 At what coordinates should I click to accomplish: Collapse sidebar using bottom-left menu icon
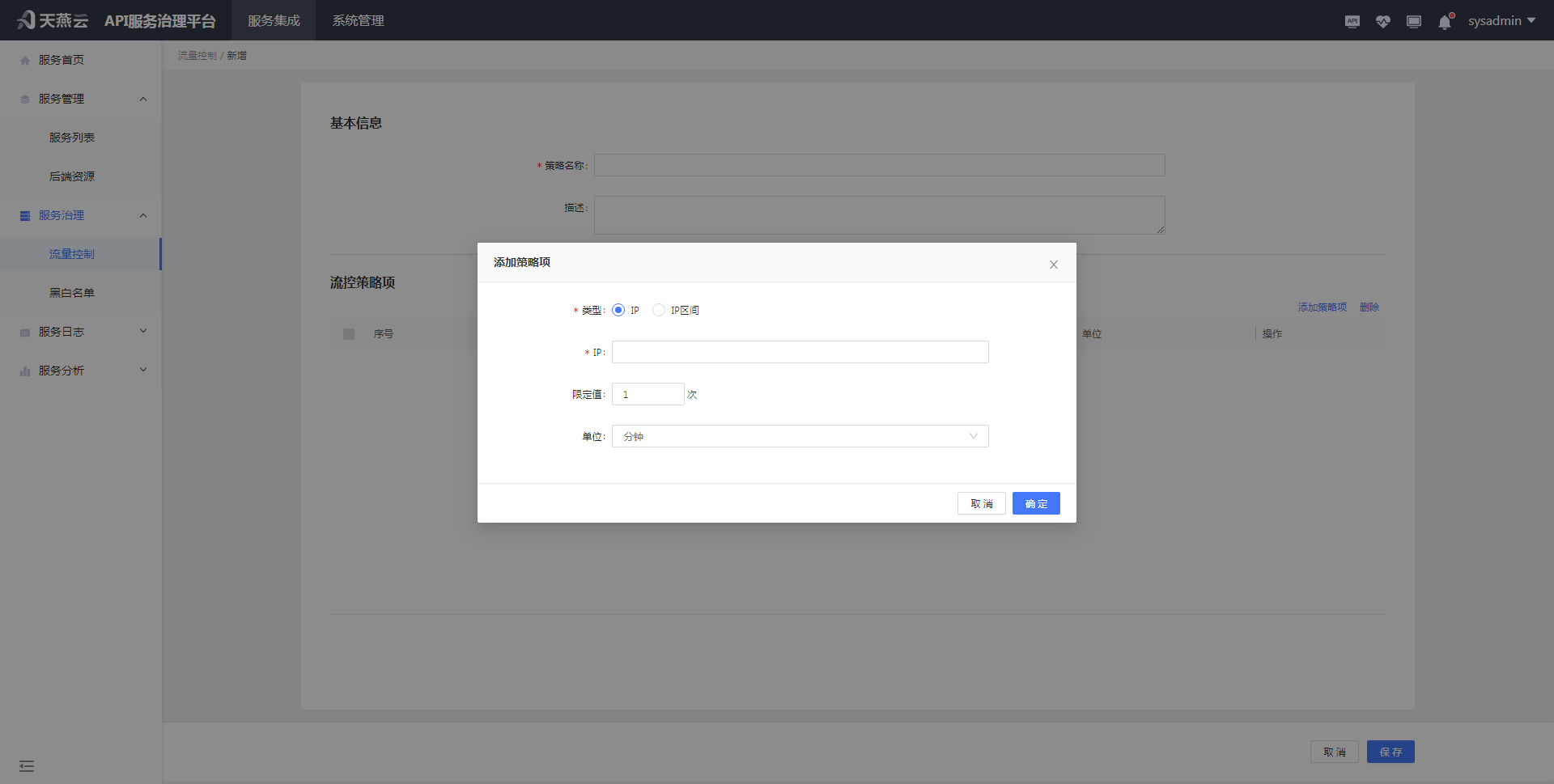(27, 765)
